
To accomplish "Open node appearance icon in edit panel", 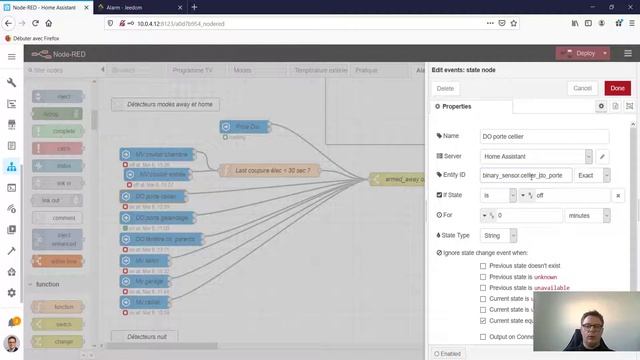I will coord(630,106).
